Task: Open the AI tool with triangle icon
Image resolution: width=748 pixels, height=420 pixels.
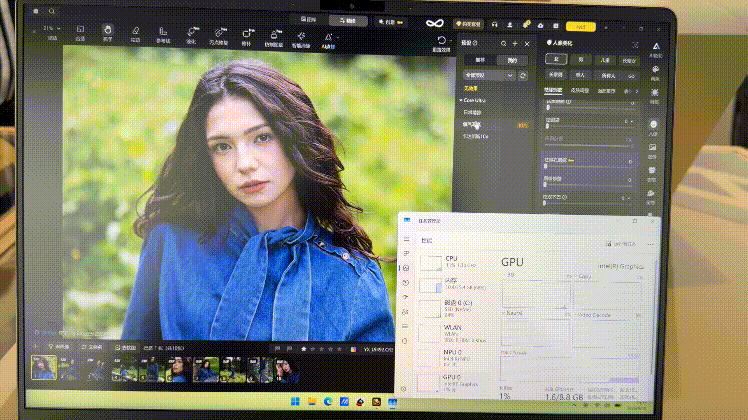Action: pyautogui.click(x=328, y=38)
